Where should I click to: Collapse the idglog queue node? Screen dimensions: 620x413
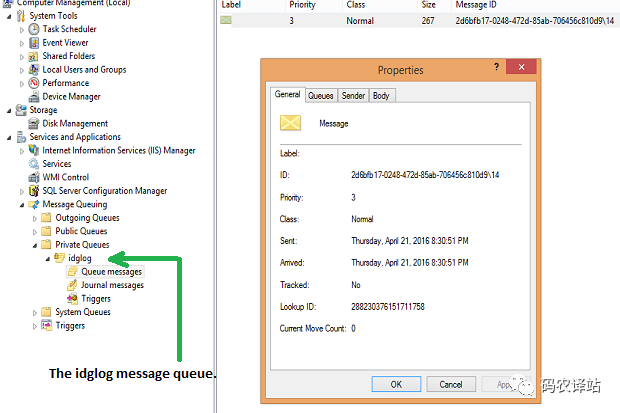pyautogui.click(x=48, y=259)
